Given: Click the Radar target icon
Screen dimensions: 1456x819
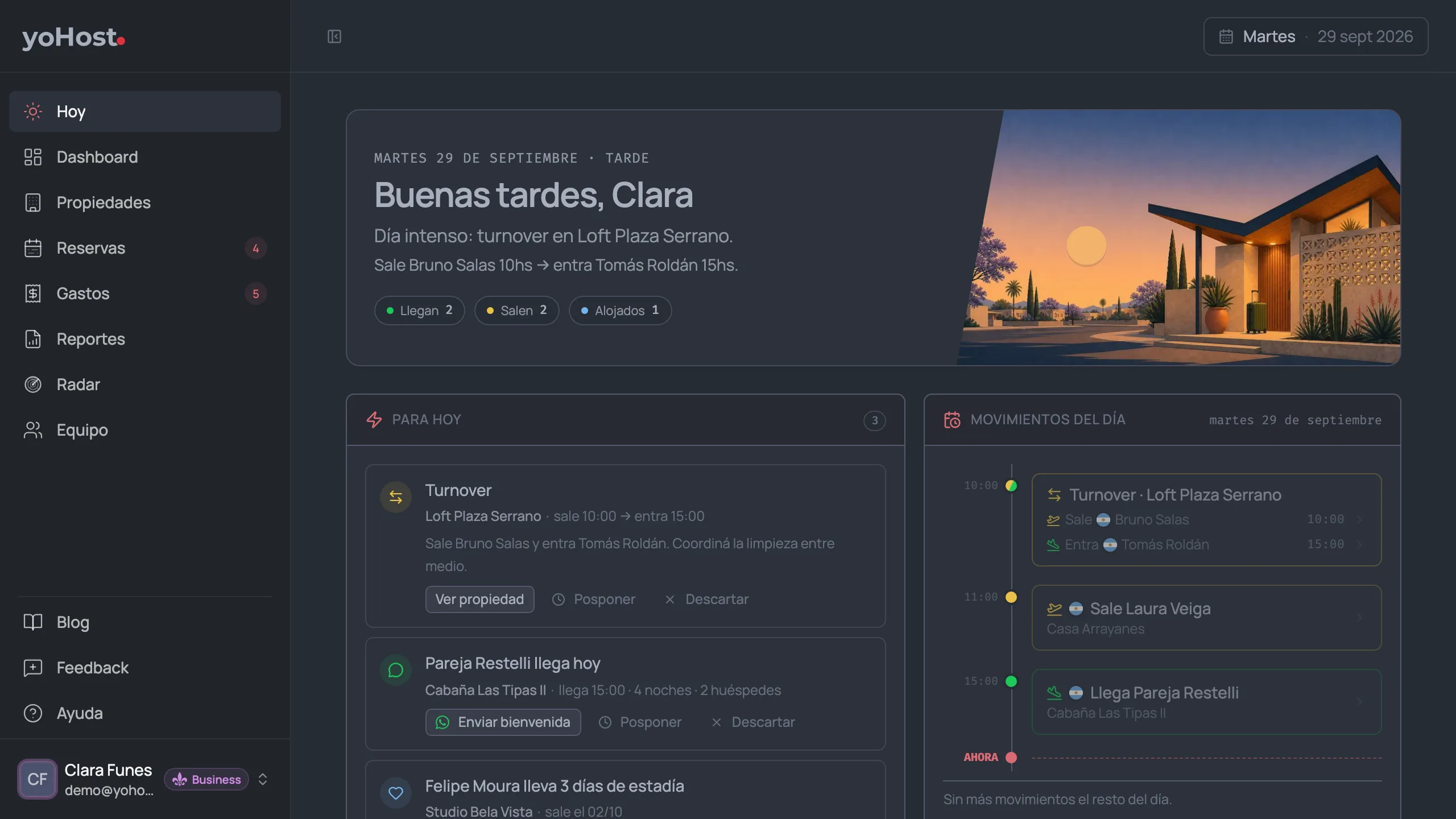Looking at the screenshot, I should pyautogui.click(x=33, y=384).
